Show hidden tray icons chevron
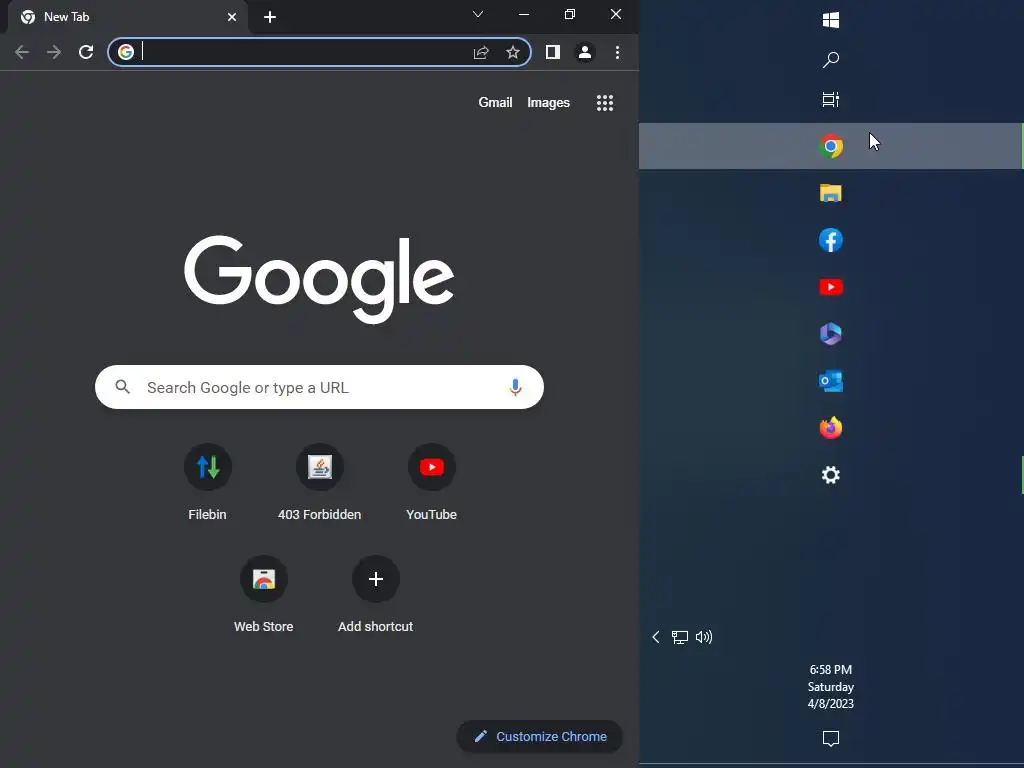 click(x=656, y=637)
